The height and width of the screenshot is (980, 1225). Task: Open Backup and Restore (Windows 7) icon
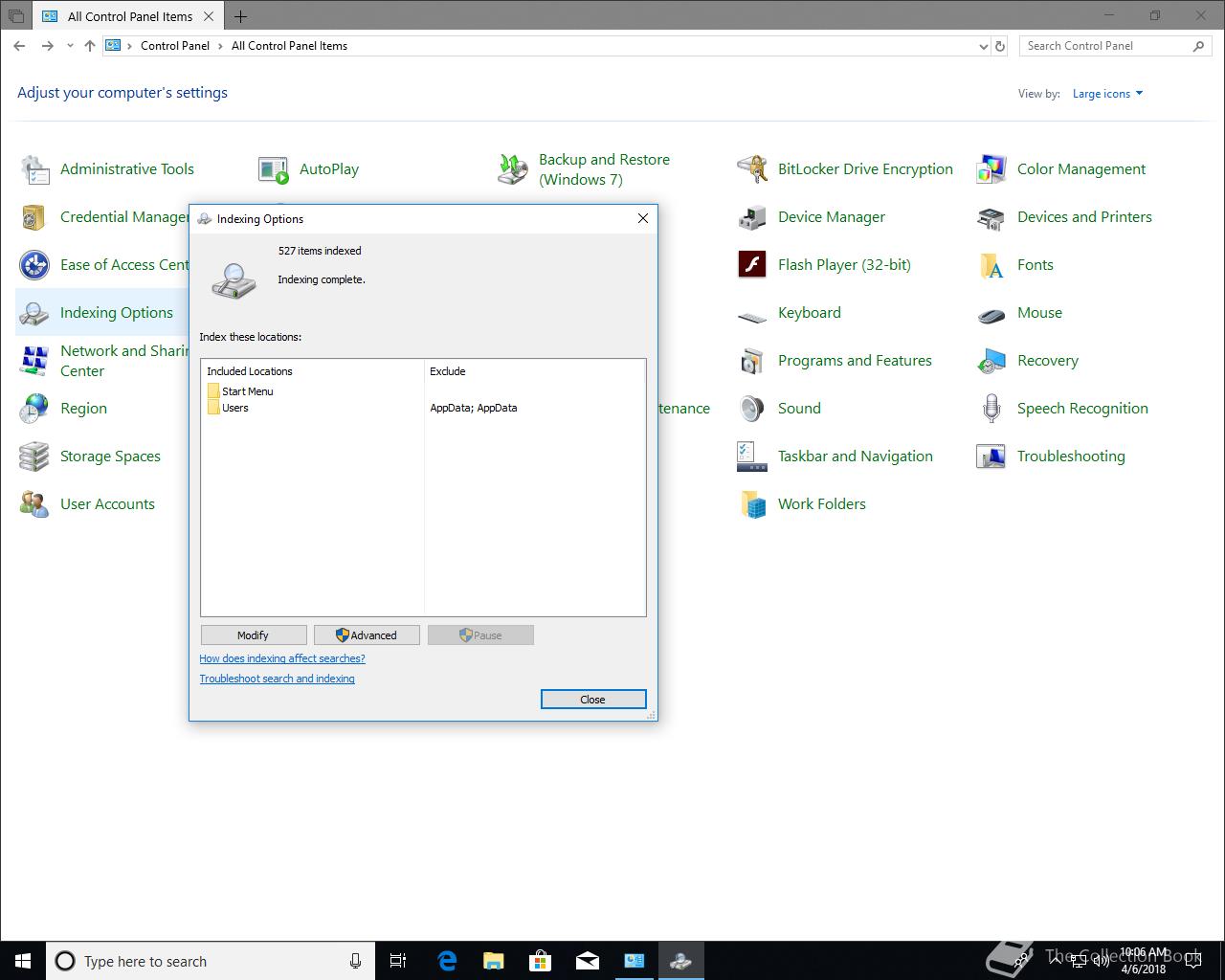pyautogui.click(x=513, y=169)
